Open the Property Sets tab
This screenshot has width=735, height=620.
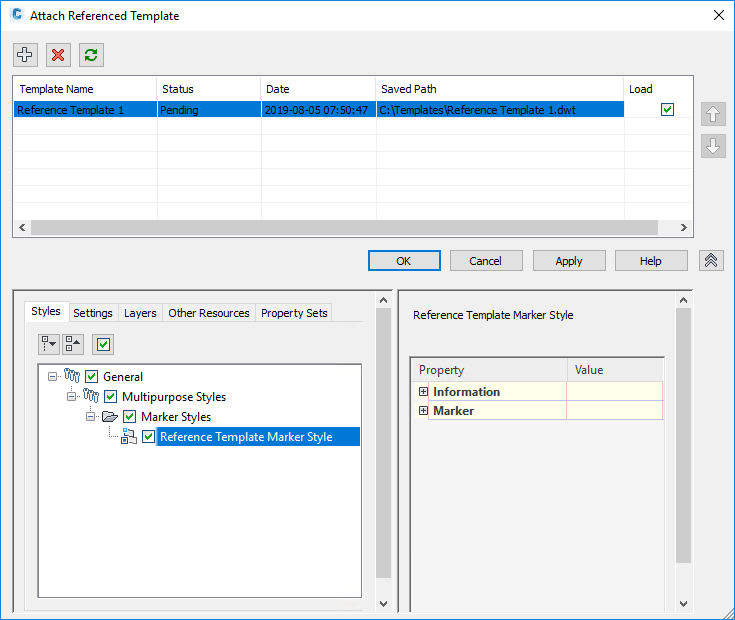pos(294,313)
